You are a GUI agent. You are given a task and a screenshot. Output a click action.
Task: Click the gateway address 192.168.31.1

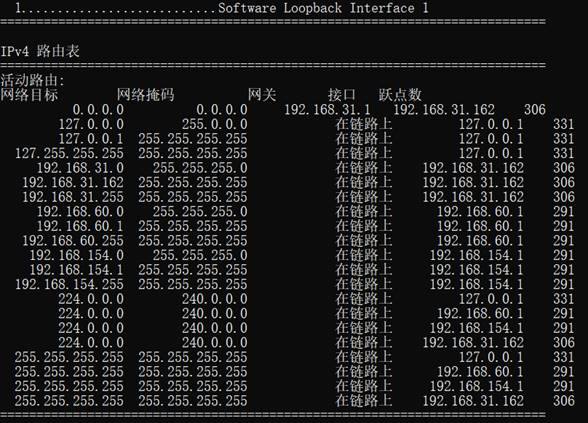click(x=327, y=110)
